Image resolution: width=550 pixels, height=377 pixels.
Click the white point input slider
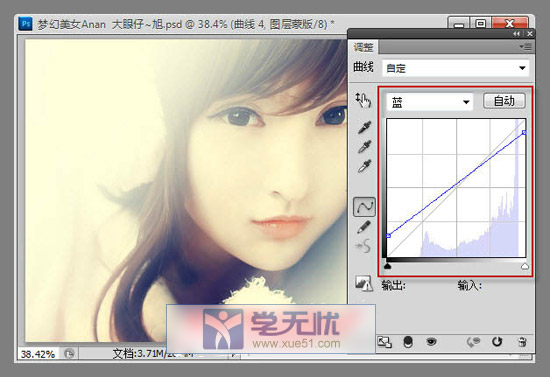click(525, 267)
